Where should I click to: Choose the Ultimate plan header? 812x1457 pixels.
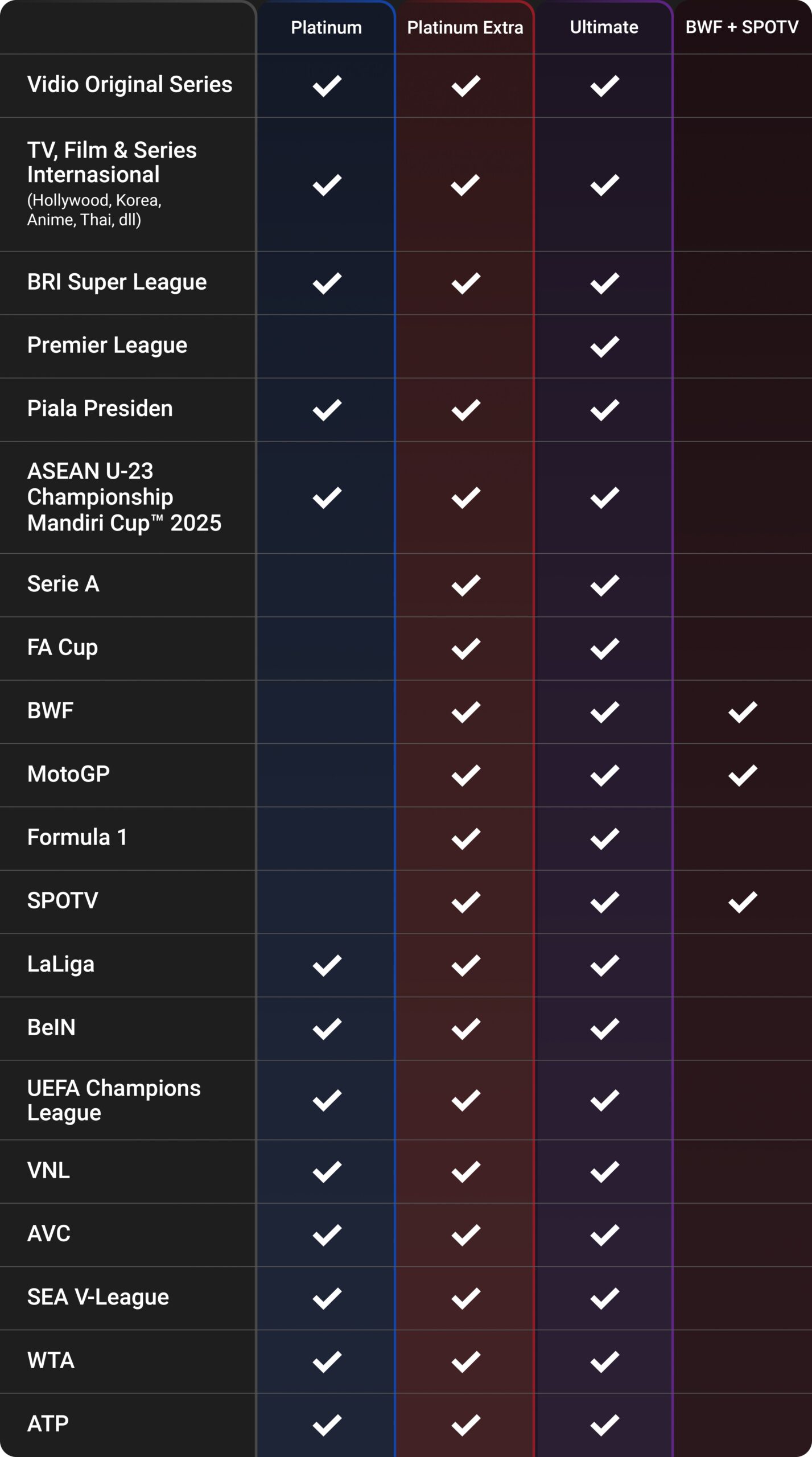coord(604,27)
